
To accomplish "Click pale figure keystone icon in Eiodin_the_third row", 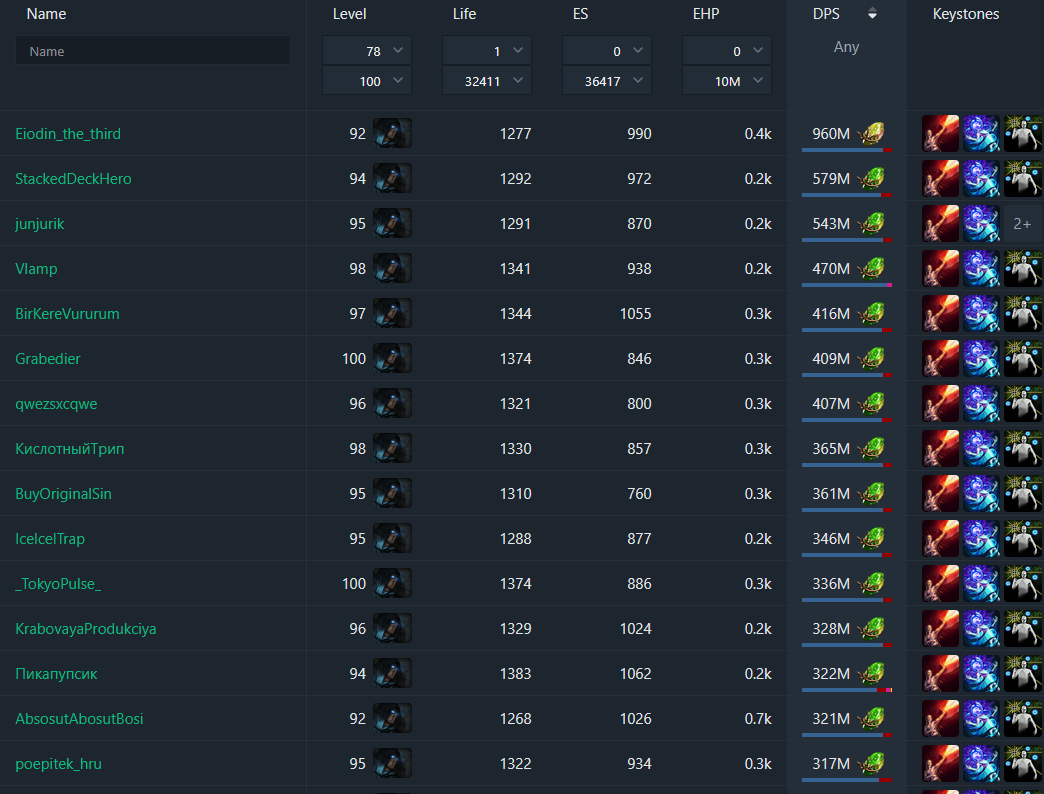I will 1023,133.
